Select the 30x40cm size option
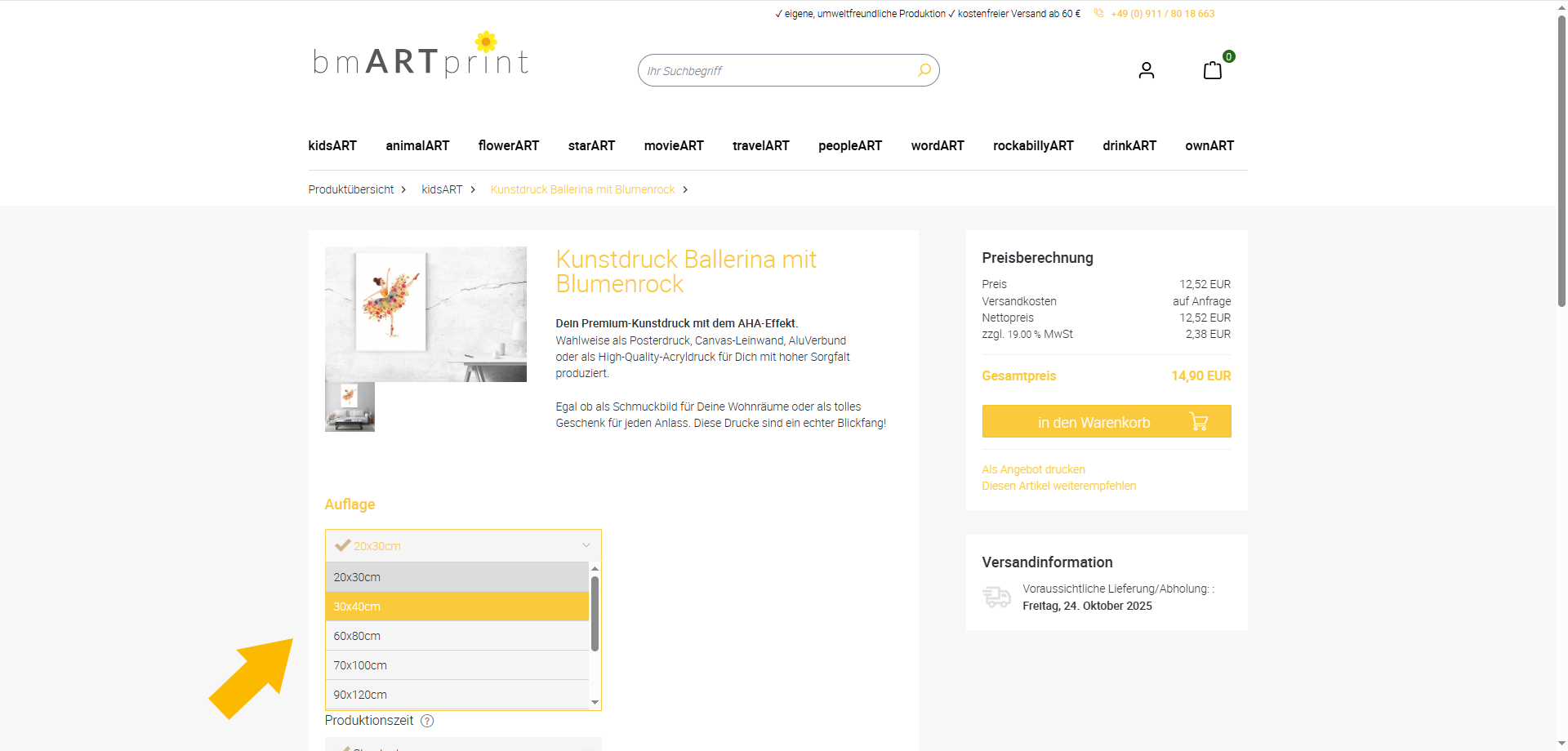This screenshot has height=751, width=1568. 457,607
